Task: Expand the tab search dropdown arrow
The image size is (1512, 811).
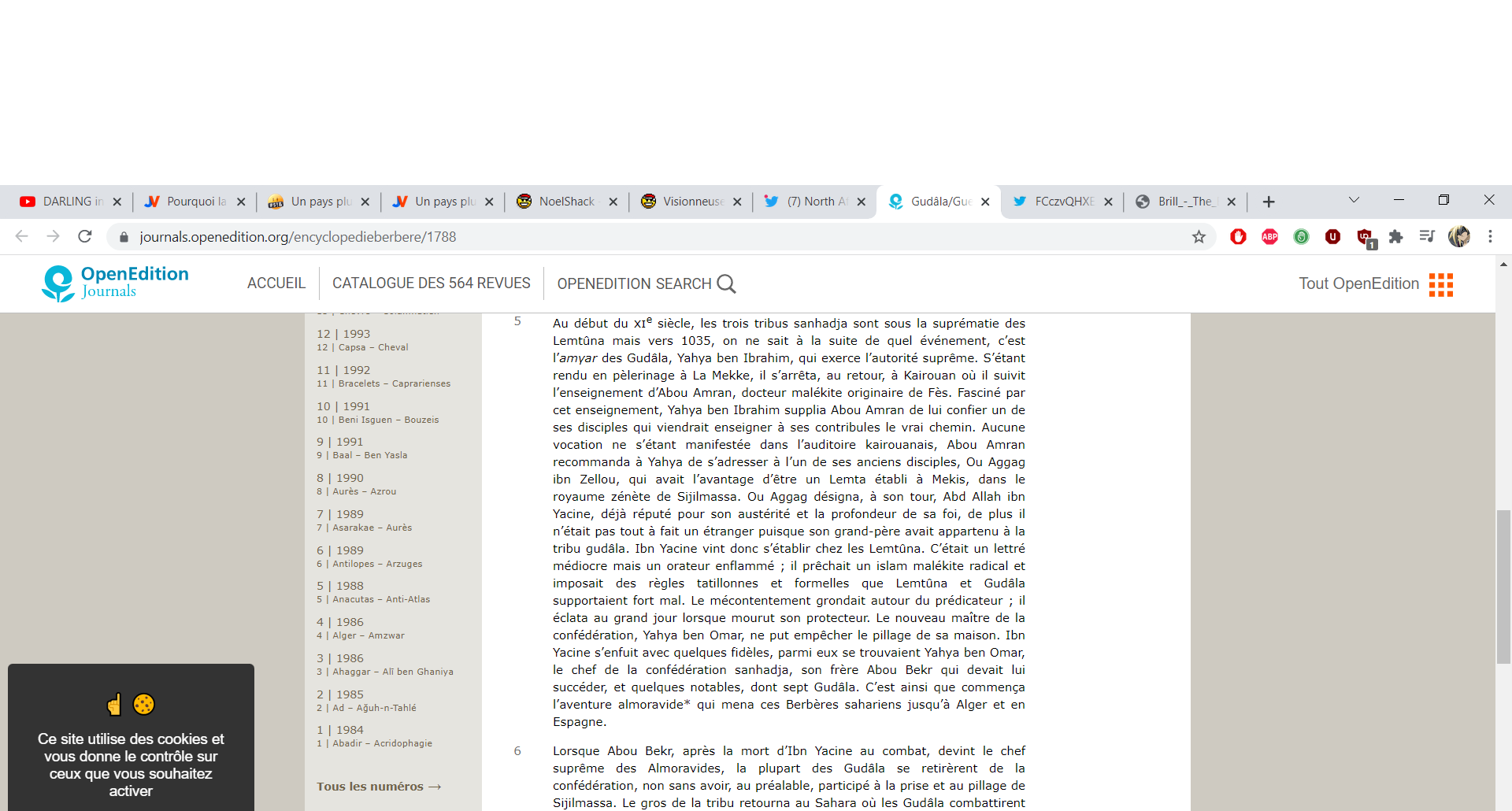Action: [1354, 200]
